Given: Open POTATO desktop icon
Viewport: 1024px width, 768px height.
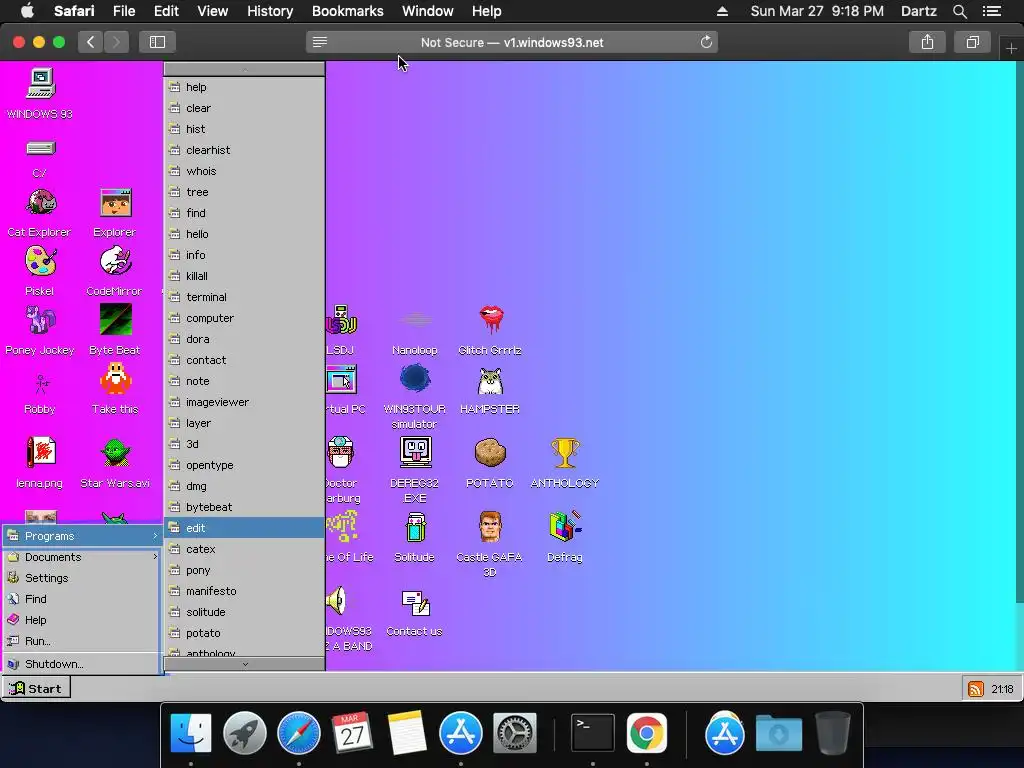Looking at the screenshot, I should tap(490, 463).
